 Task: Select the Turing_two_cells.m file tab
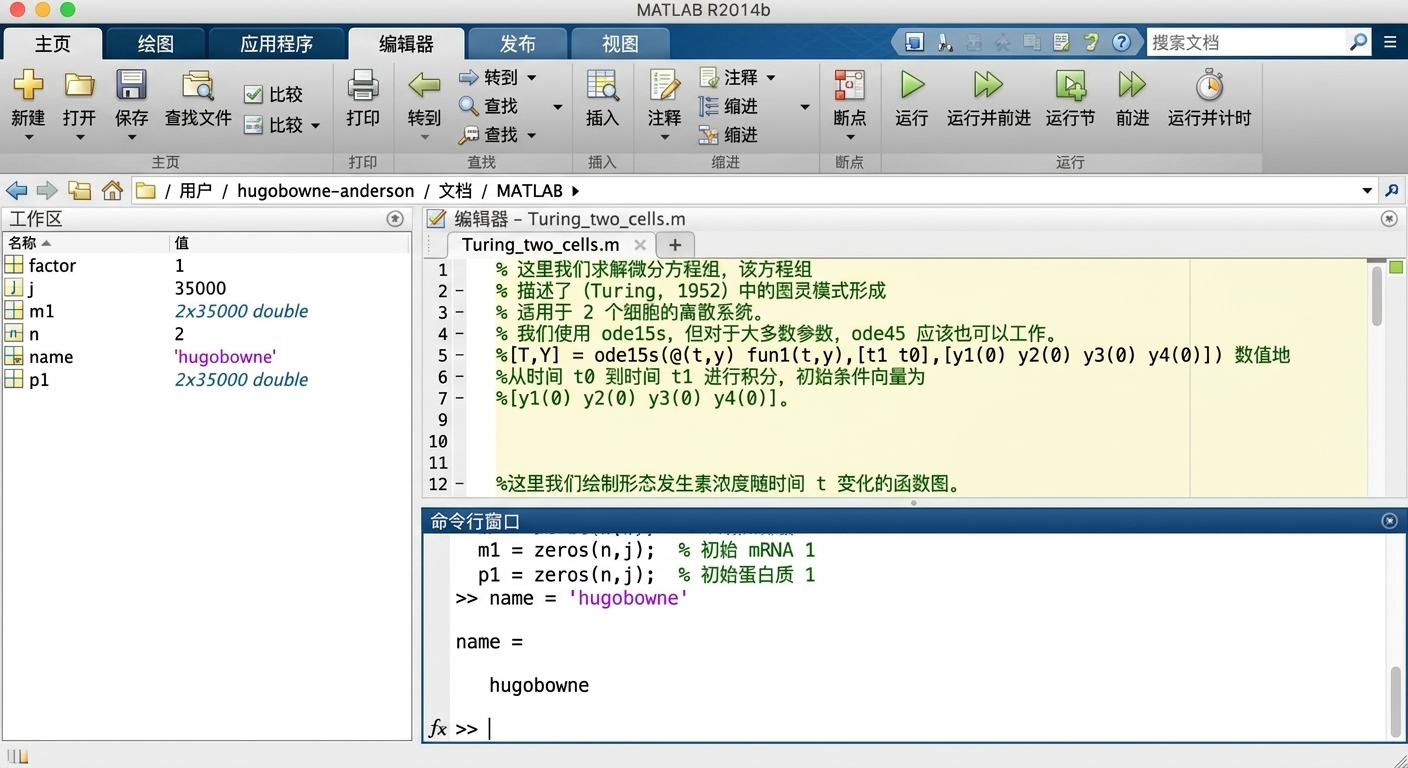point(541,245)
